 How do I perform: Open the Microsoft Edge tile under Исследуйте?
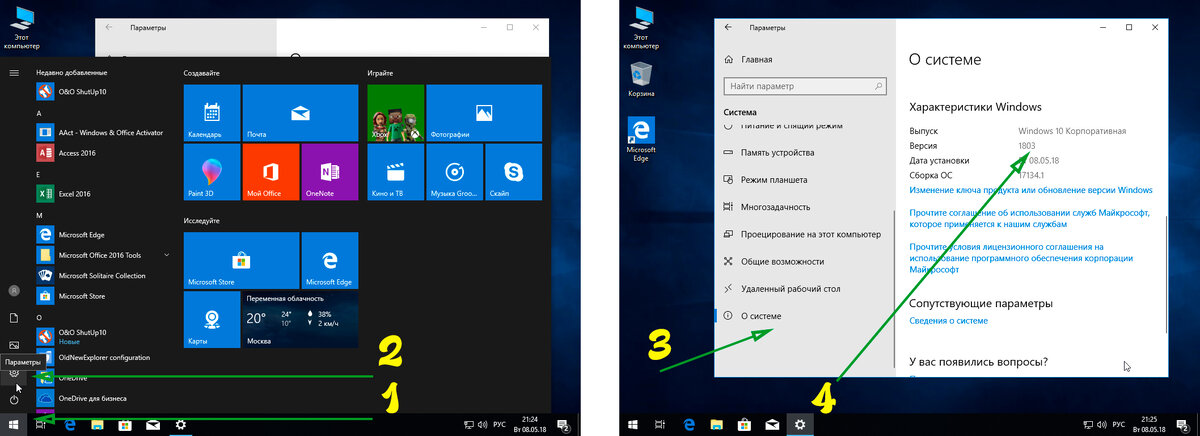[330, 261]
